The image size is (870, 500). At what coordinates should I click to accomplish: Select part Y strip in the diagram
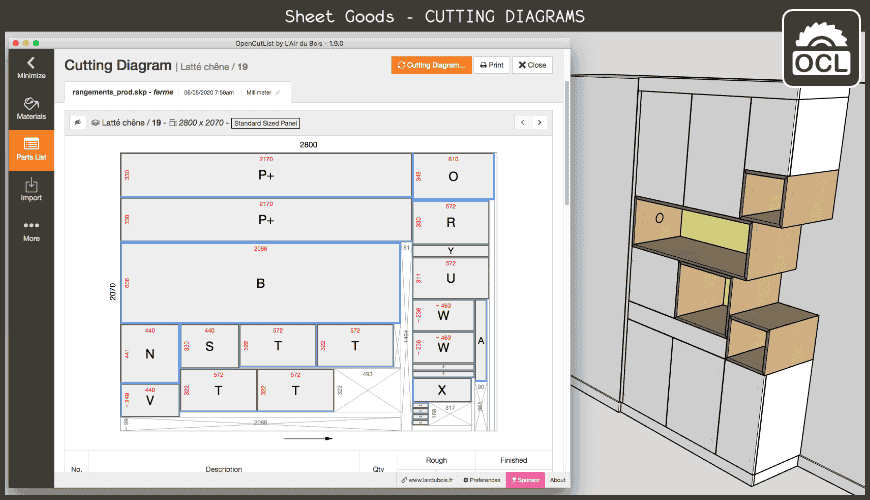tap(451, 251)
